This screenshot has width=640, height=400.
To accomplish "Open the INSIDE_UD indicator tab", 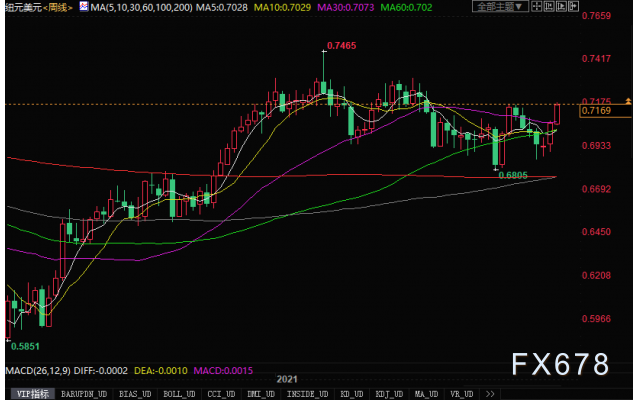I will (x=307, y=394).
